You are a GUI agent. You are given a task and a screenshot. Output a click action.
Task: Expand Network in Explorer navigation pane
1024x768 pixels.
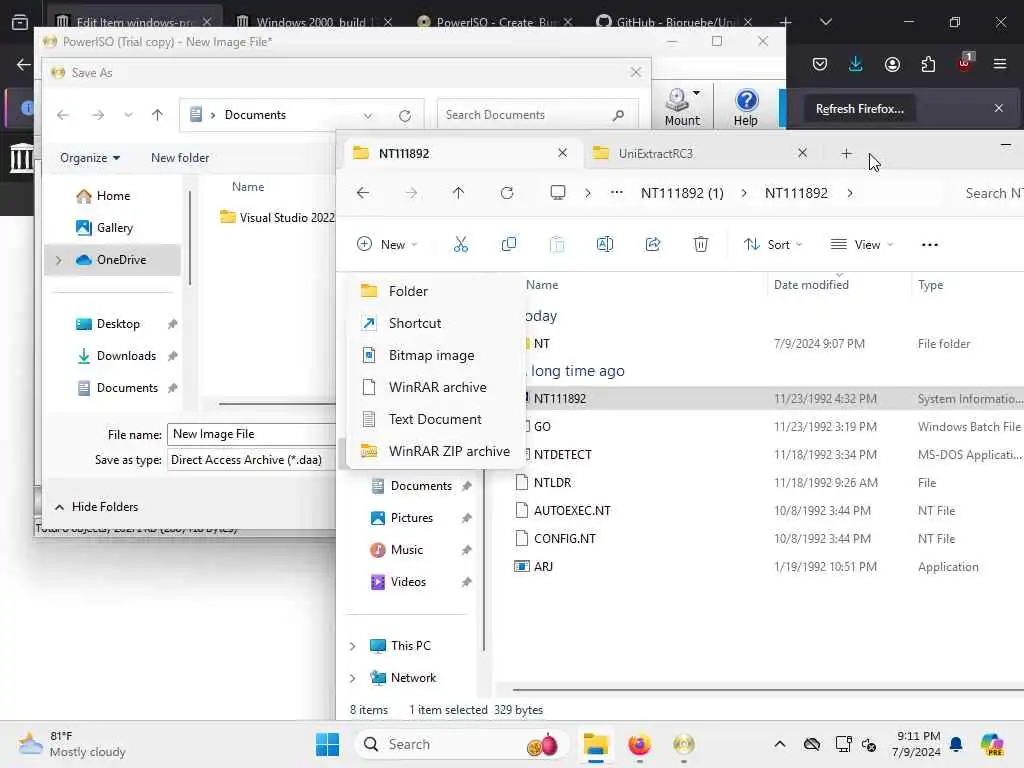click(353, 678)
